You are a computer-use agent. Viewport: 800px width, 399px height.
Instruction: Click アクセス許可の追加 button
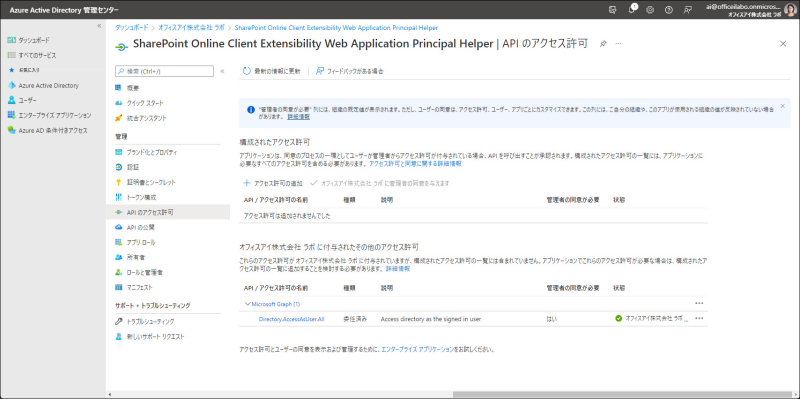(x=273, y=183)
